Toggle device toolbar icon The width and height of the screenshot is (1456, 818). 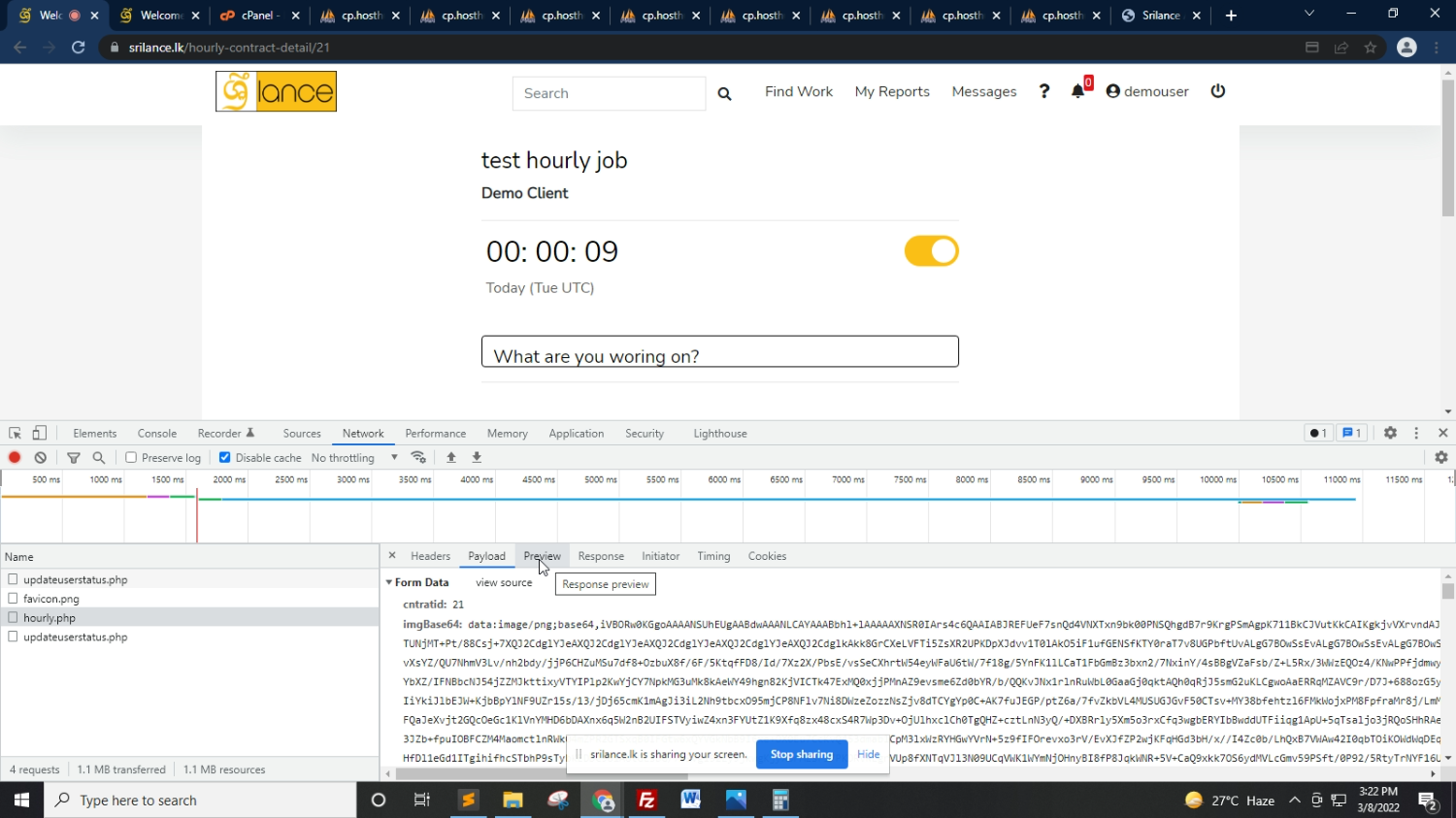tap(40, 434)
